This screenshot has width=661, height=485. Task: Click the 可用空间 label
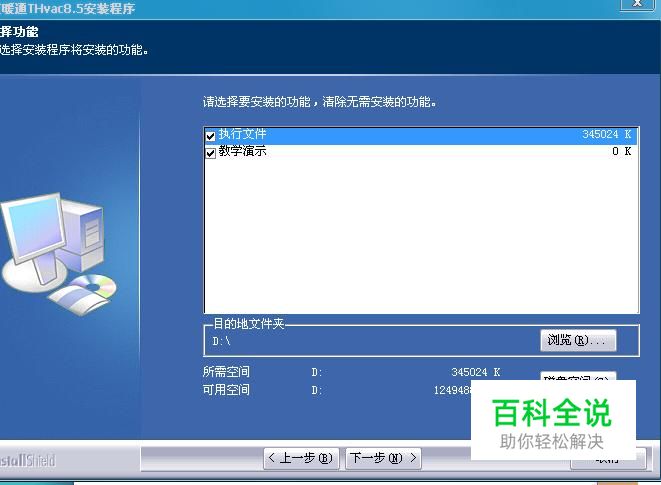pyautogui.click(x=226, y=390)
